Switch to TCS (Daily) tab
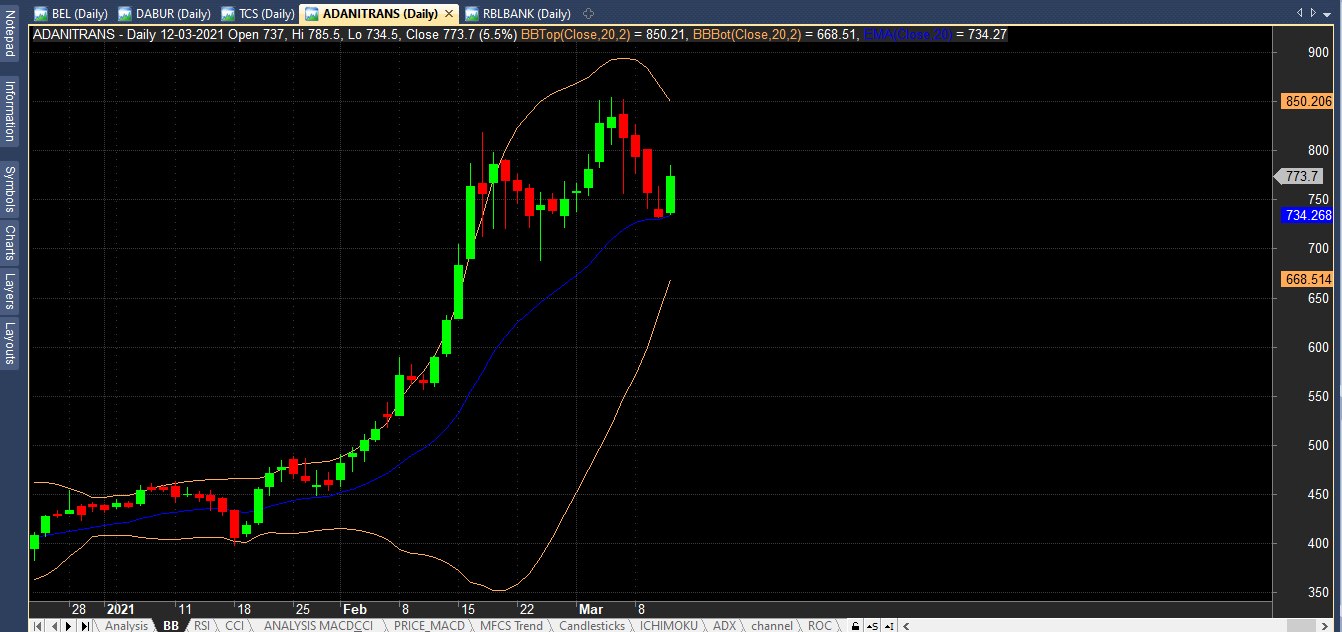 257,14
